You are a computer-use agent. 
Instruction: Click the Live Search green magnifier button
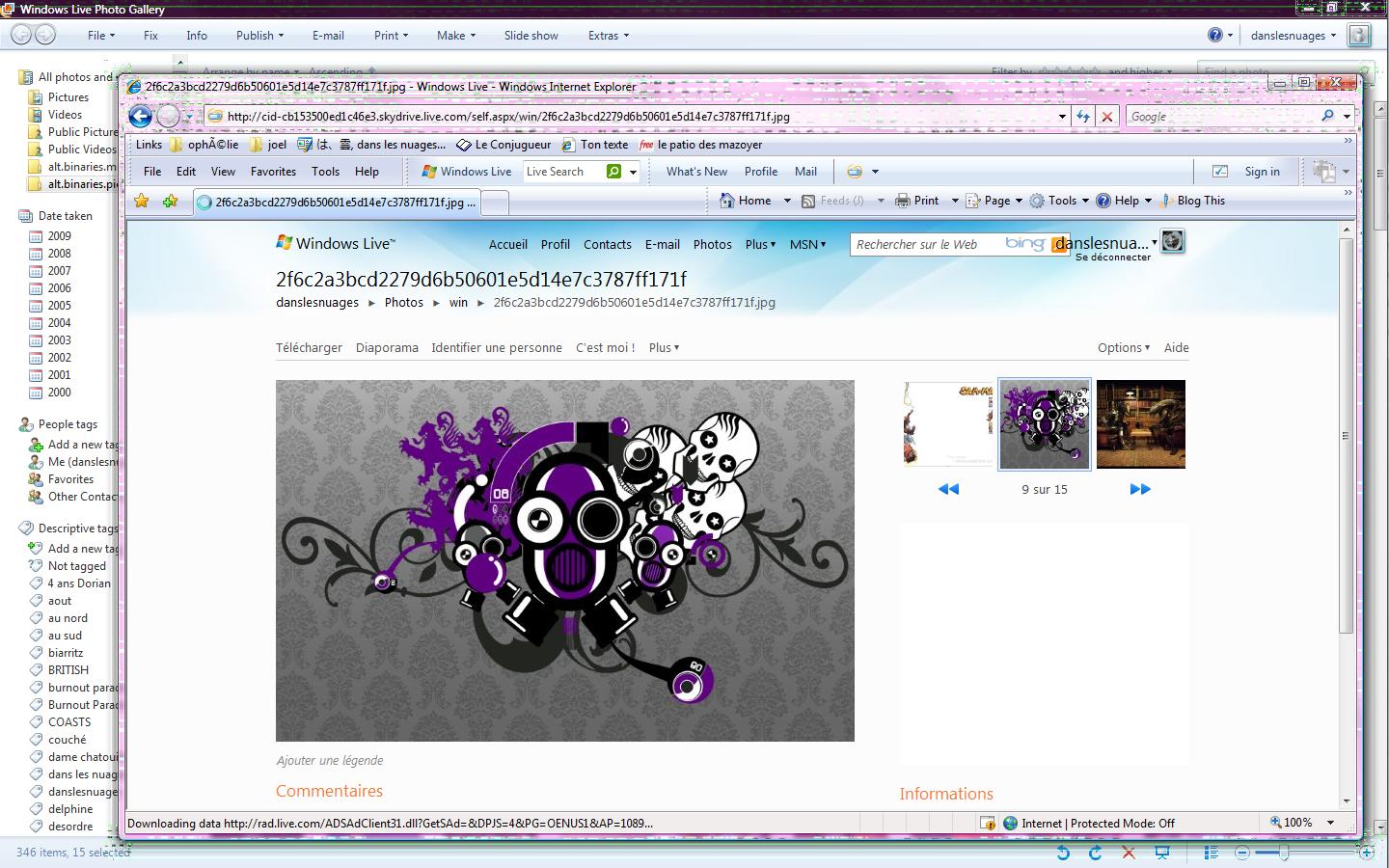[x=613, y=172]
